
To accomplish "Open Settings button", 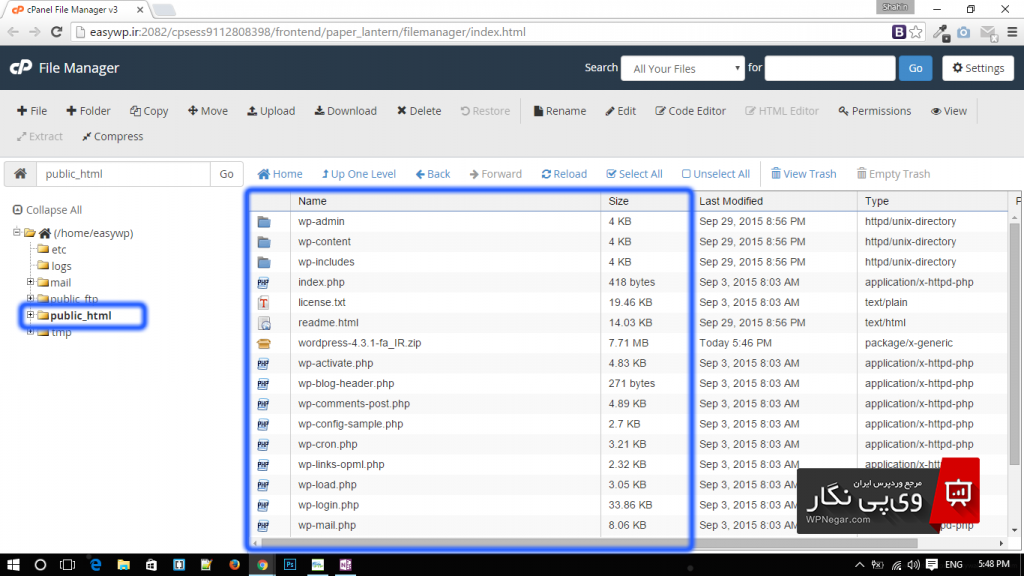I will click(x=978, y=68).
